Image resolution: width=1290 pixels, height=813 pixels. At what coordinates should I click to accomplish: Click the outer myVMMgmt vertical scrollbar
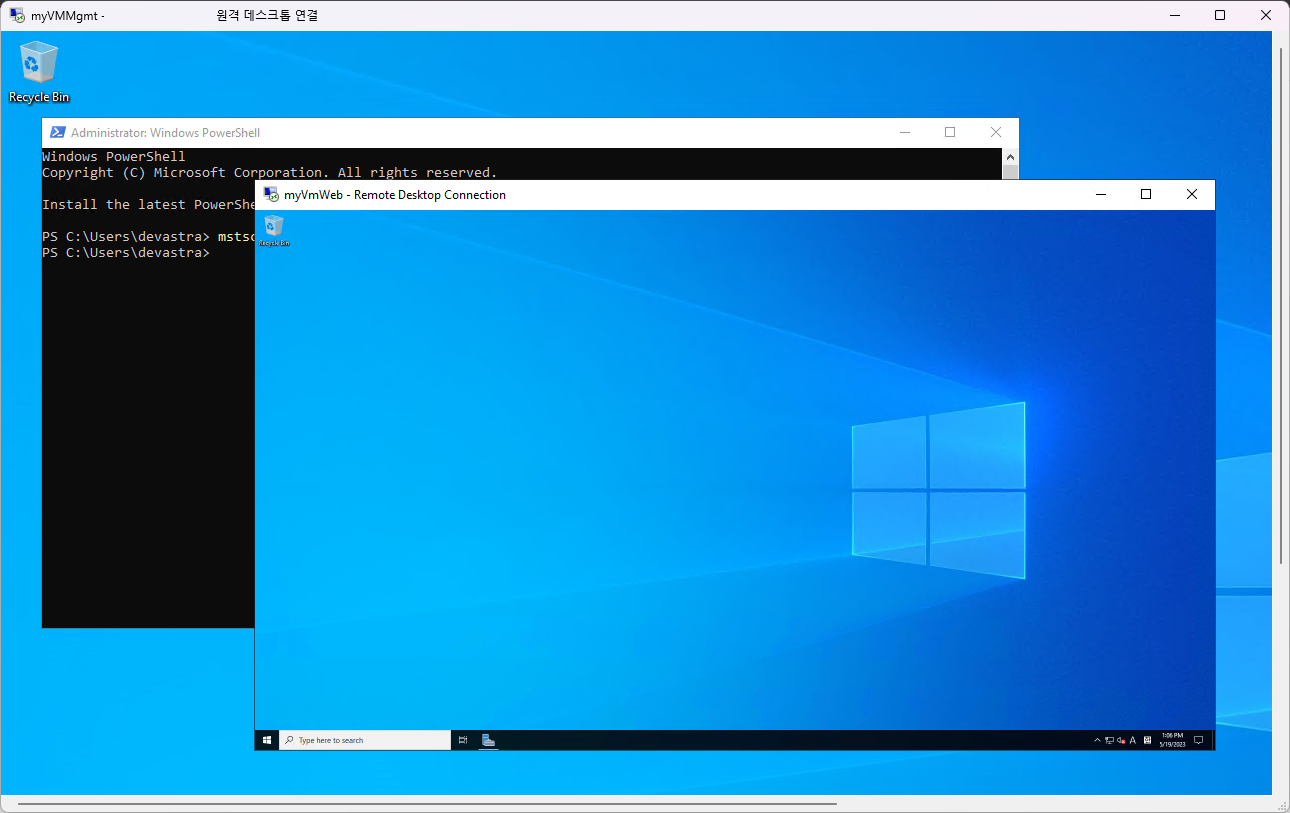pyautogui.click(x=1281, y=305)
